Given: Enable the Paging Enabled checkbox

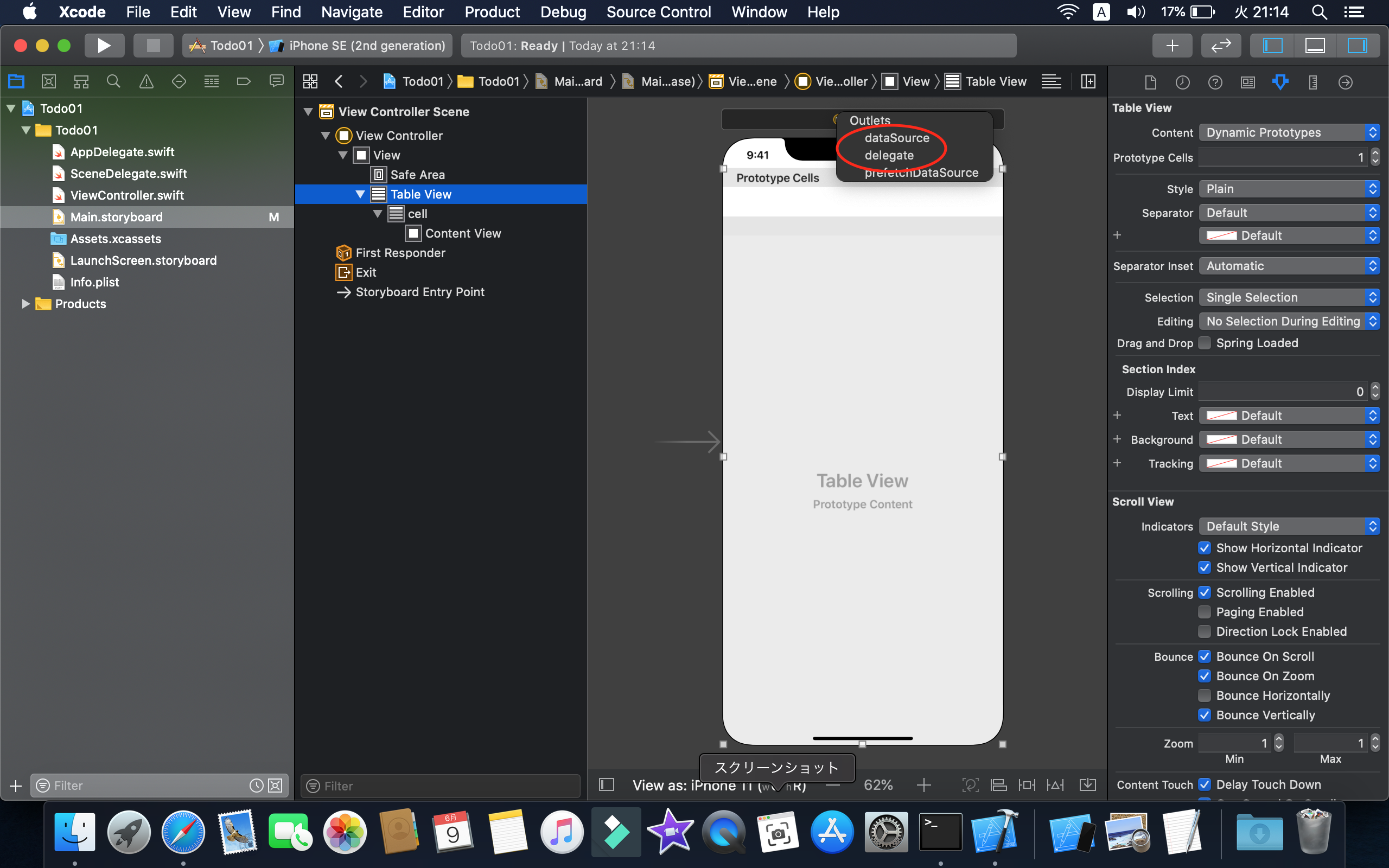Looking at the screenshot, I should click(x=1204, y=612).
